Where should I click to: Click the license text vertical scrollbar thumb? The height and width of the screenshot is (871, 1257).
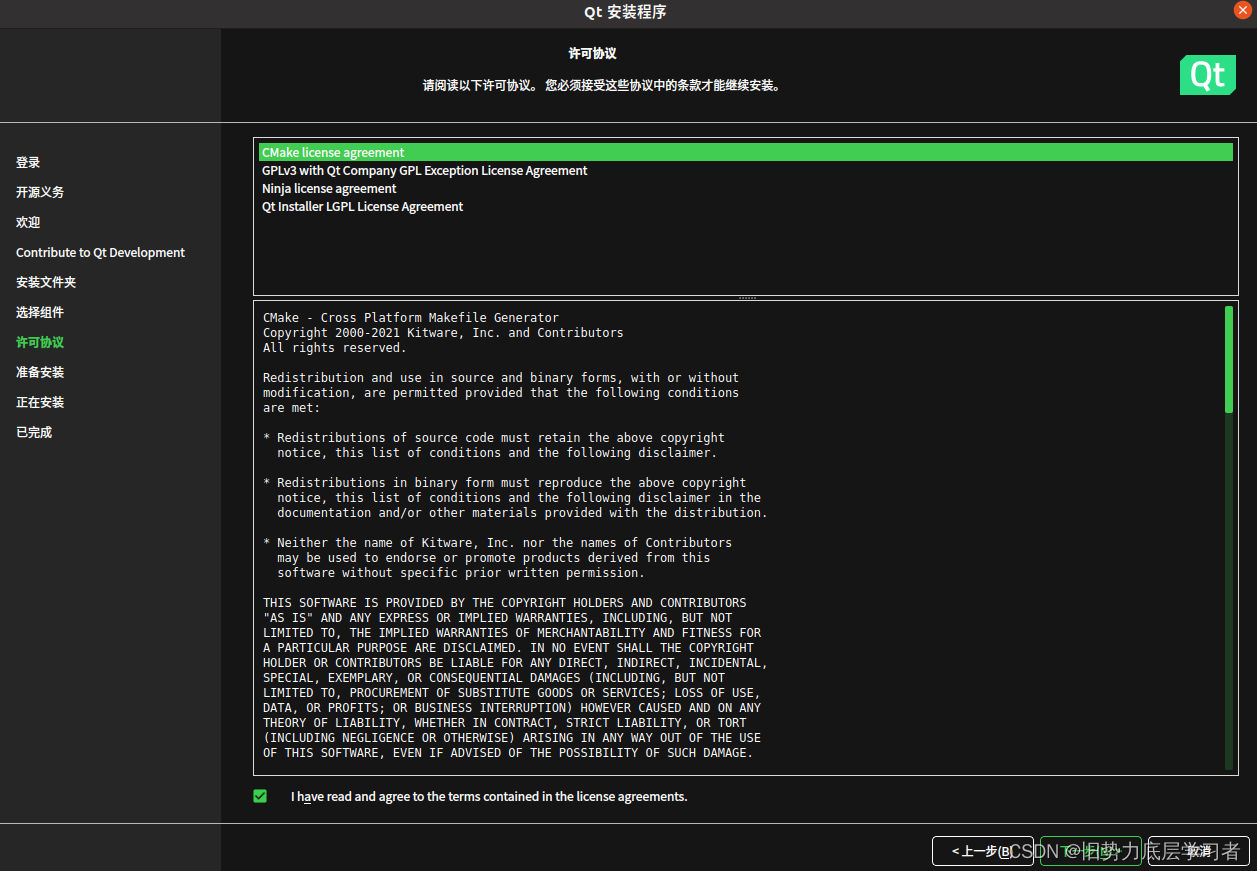point(1229,359)
